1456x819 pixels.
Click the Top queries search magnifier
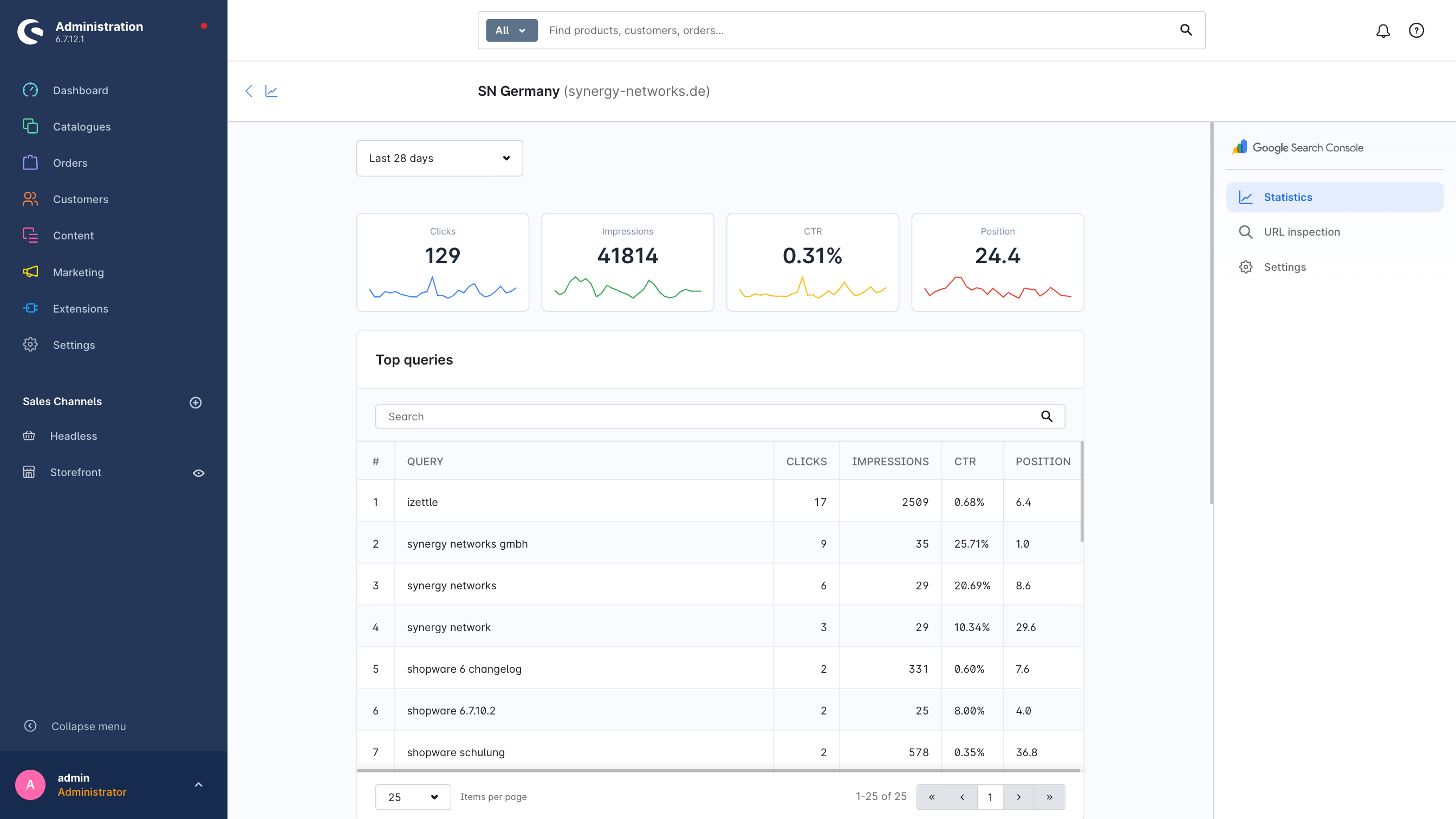pyautogui.click(x=1047, y=417)
